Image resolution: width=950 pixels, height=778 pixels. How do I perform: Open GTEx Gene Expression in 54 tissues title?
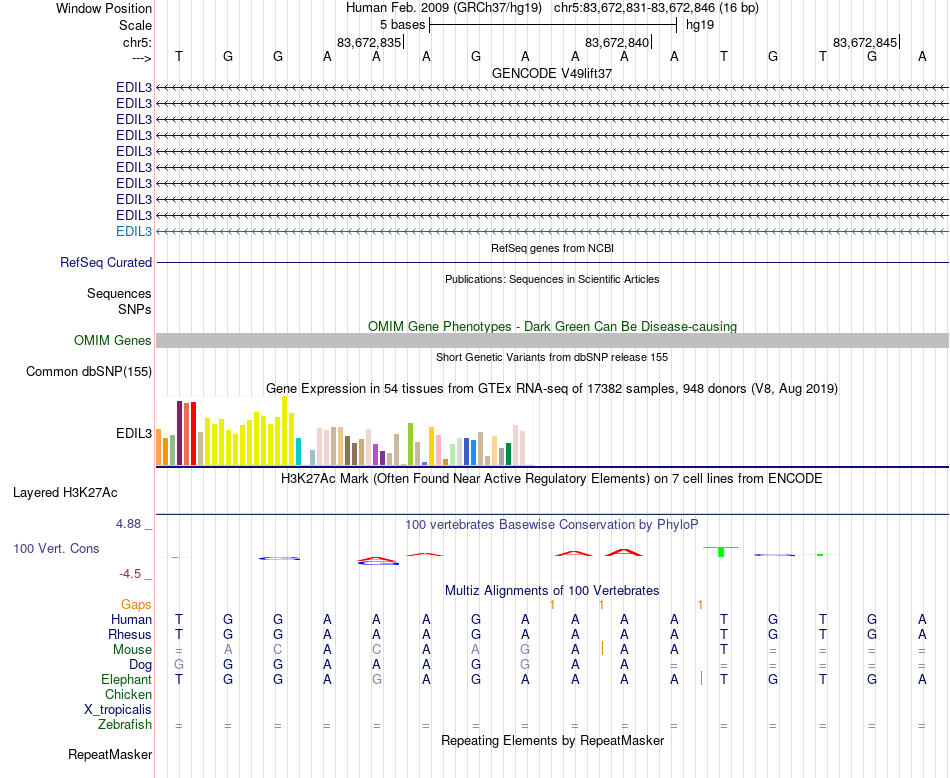tap(552, 388)
